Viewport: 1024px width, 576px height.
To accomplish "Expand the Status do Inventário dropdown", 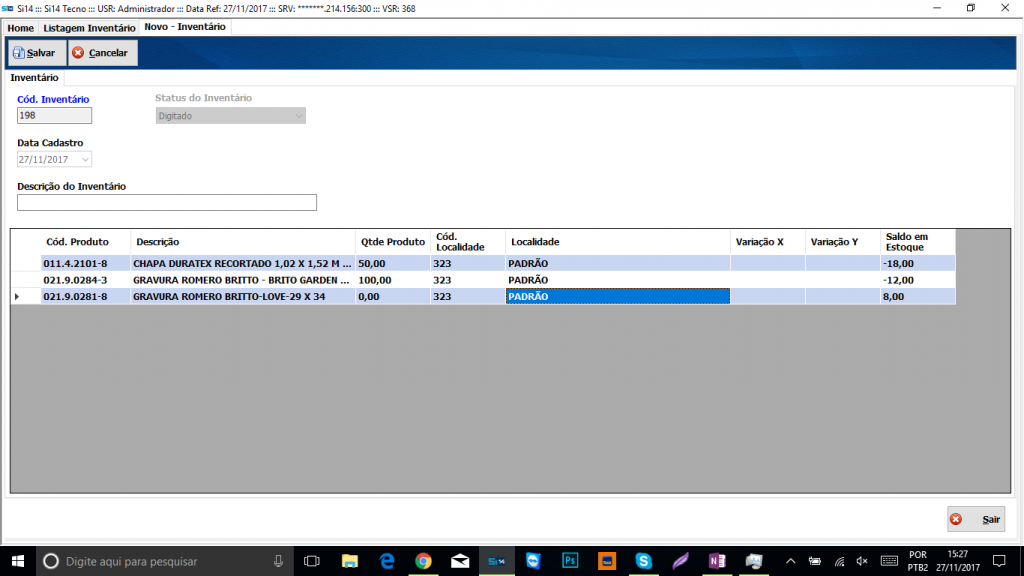I will (297, 116).
